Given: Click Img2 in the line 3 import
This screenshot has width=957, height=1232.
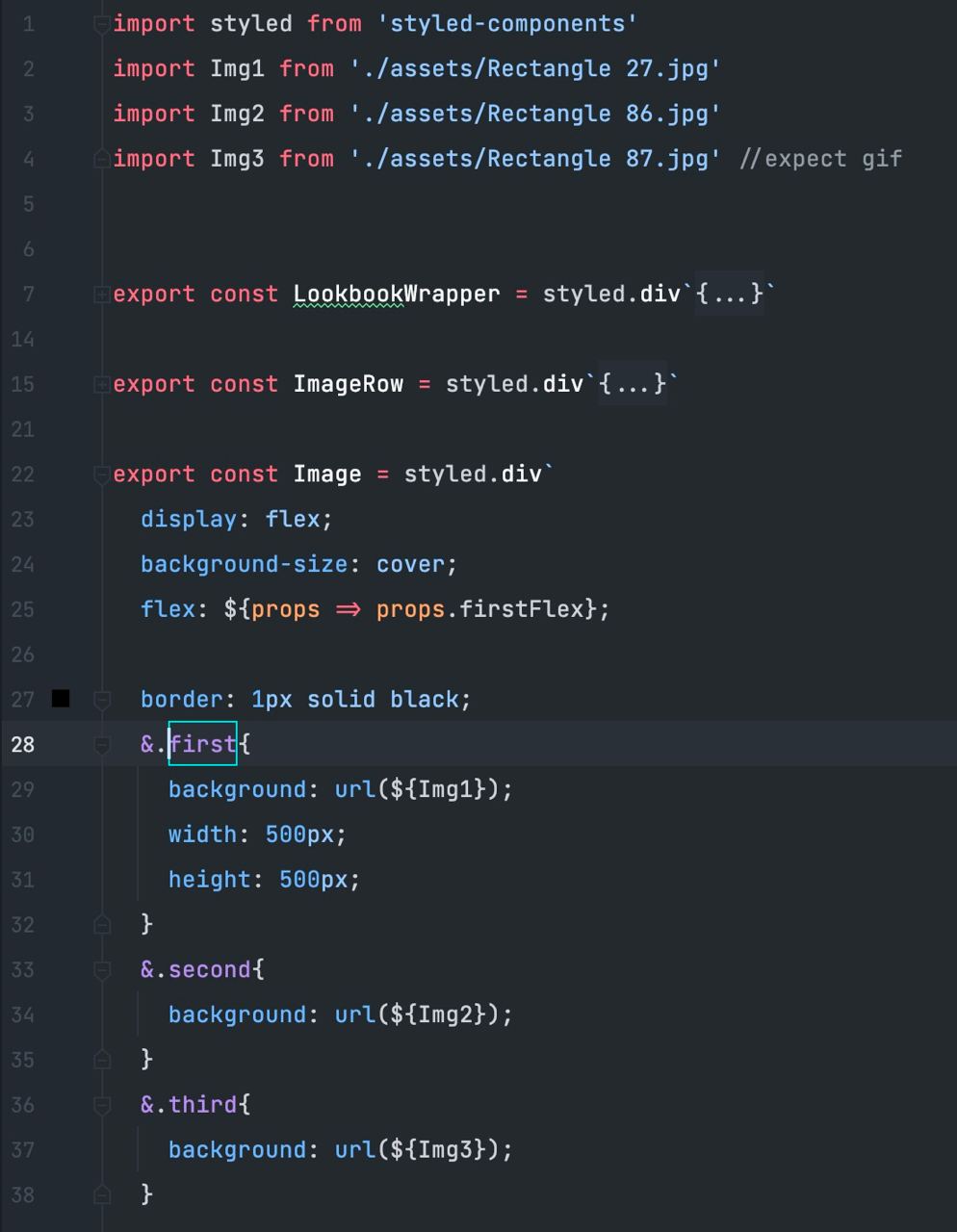Looking at the screenshot, I should point(238,115).
